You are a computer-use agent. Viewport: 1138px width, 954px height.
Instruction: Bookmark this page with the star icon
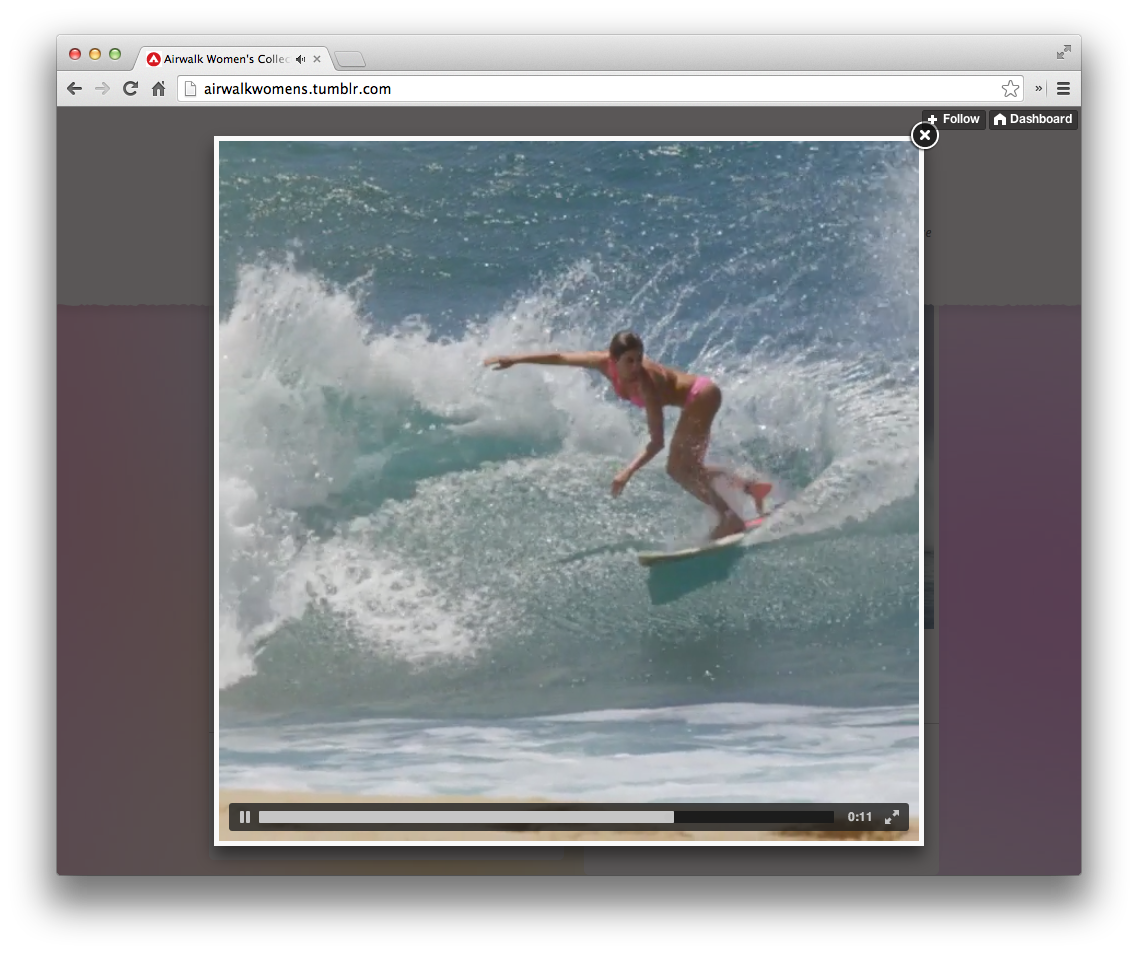1010,89
